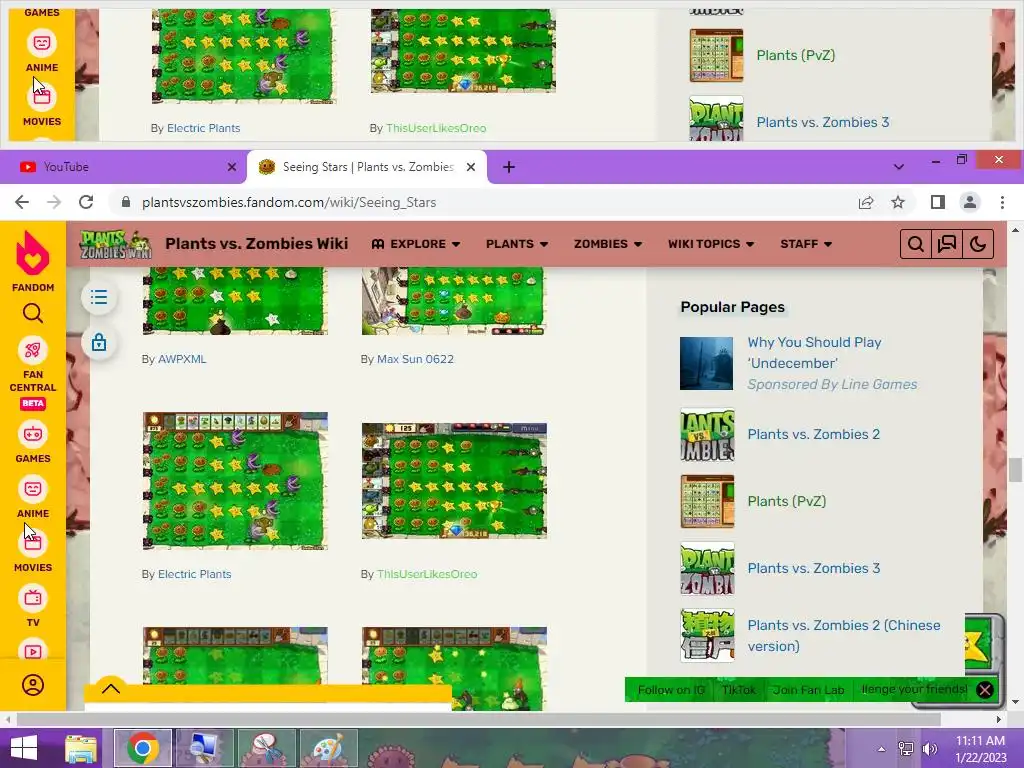This screenshot has width=1024, height=768.
Task: View site information lock icon
Action: click(126, 202)
